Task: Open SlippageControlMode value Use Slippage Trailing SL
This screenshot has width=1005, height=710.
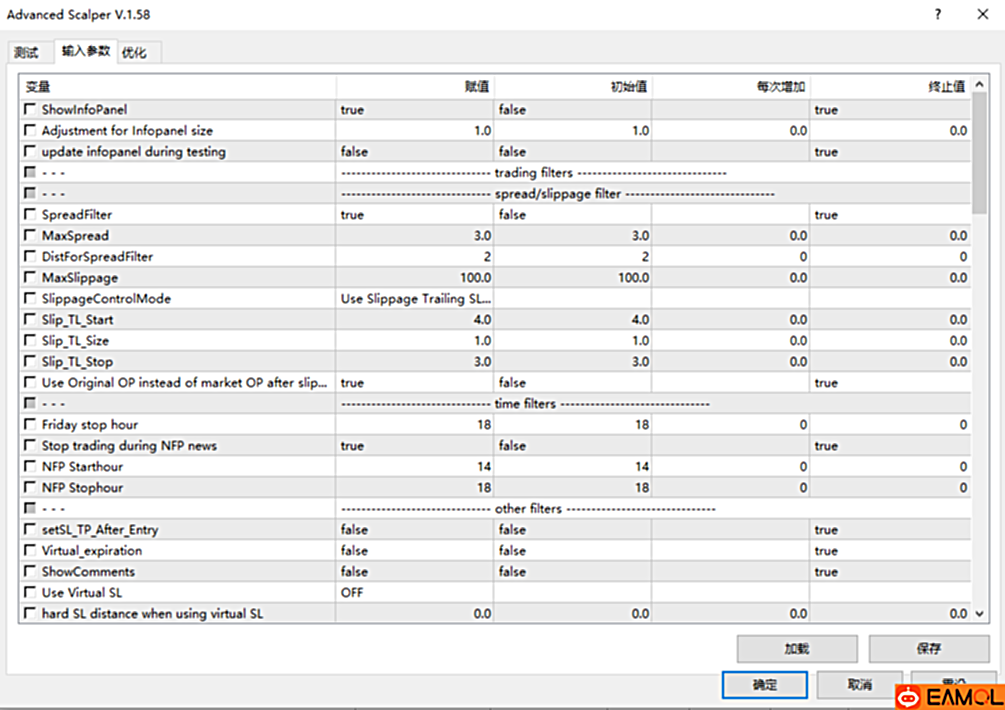Action: point(415,299)
